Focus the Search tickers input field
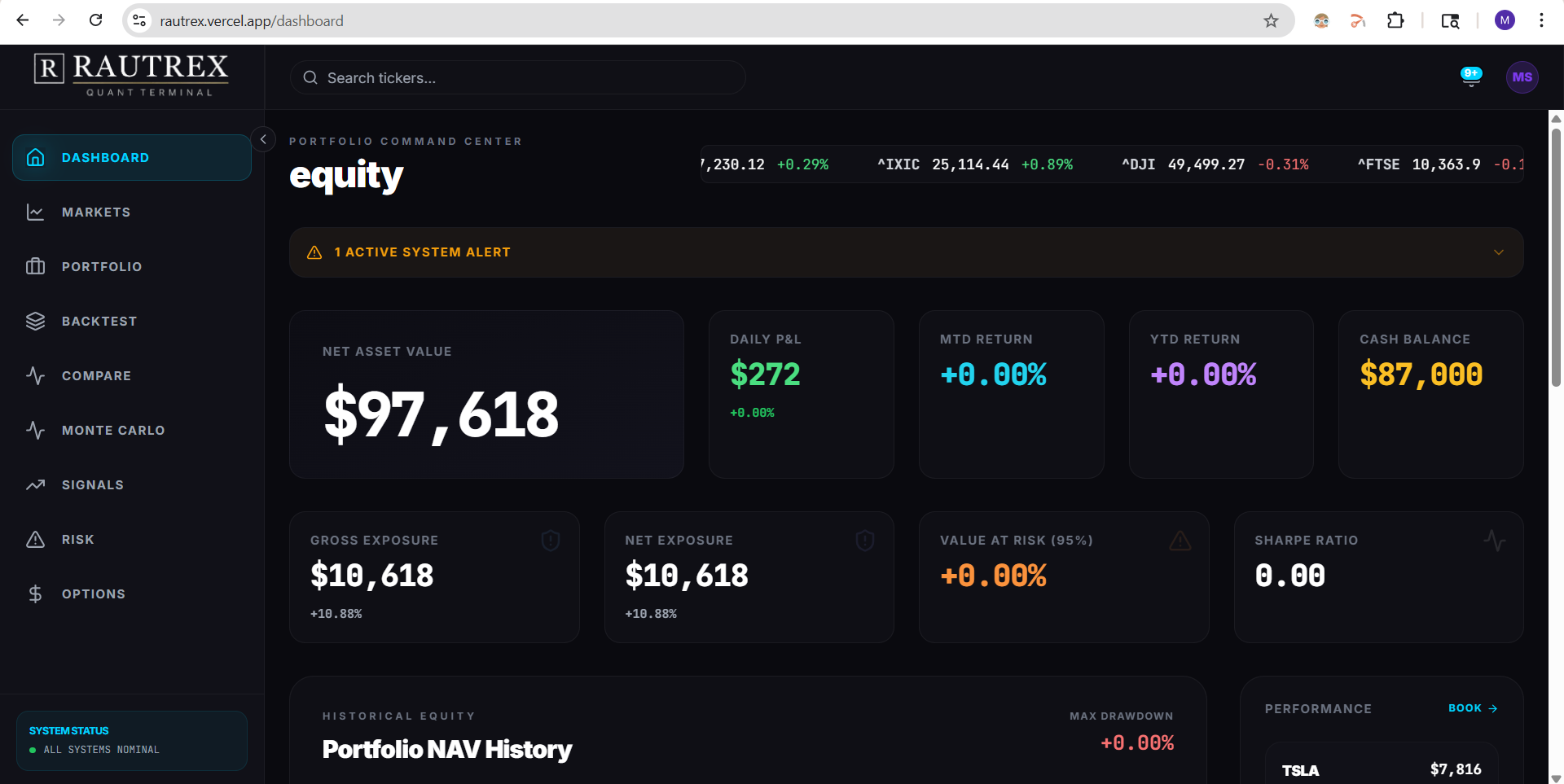1564x784 pixels. click(x=518, y=77)
